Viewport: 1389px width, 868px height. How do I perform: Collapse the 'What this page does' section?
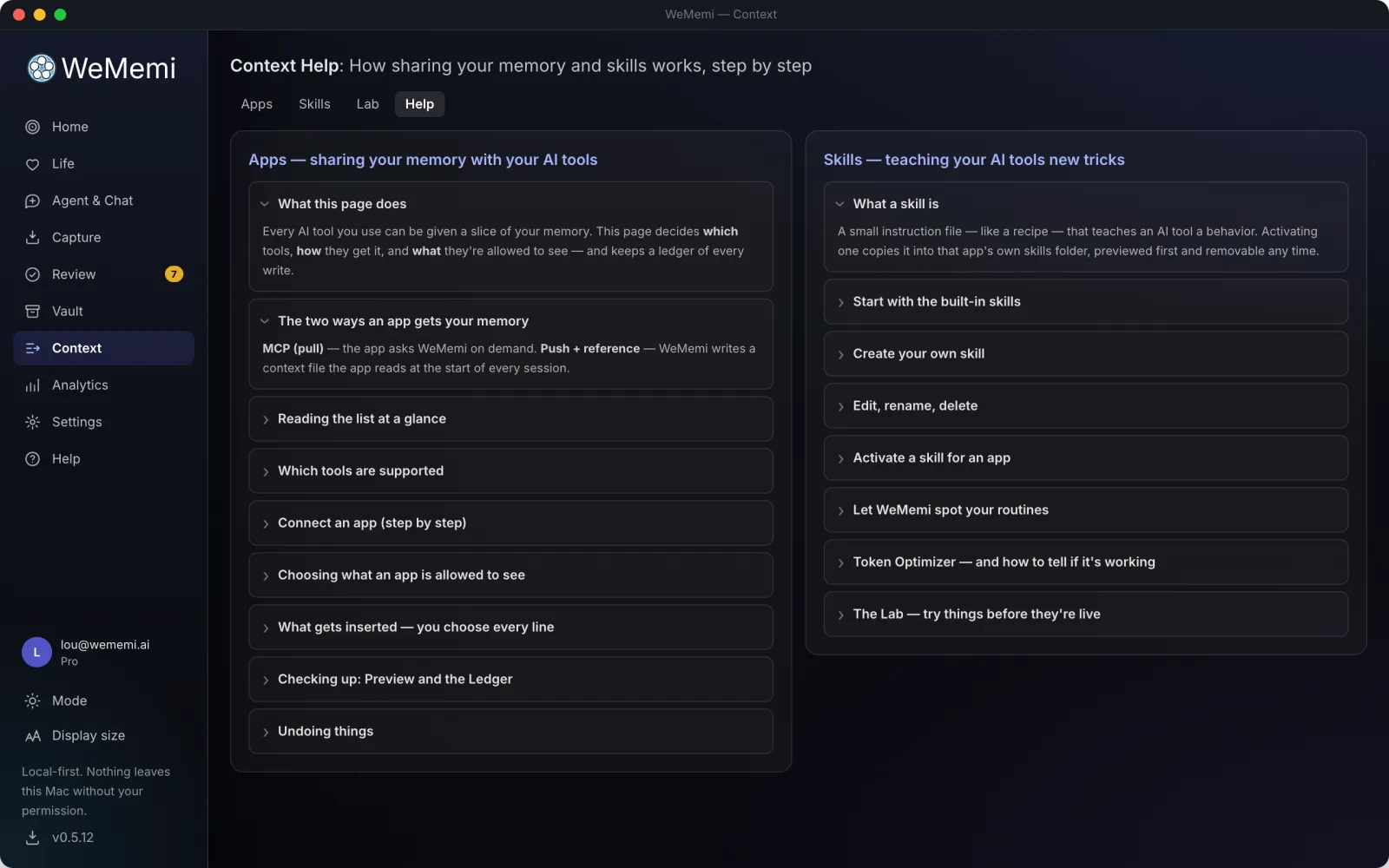[x=510, y=204]
